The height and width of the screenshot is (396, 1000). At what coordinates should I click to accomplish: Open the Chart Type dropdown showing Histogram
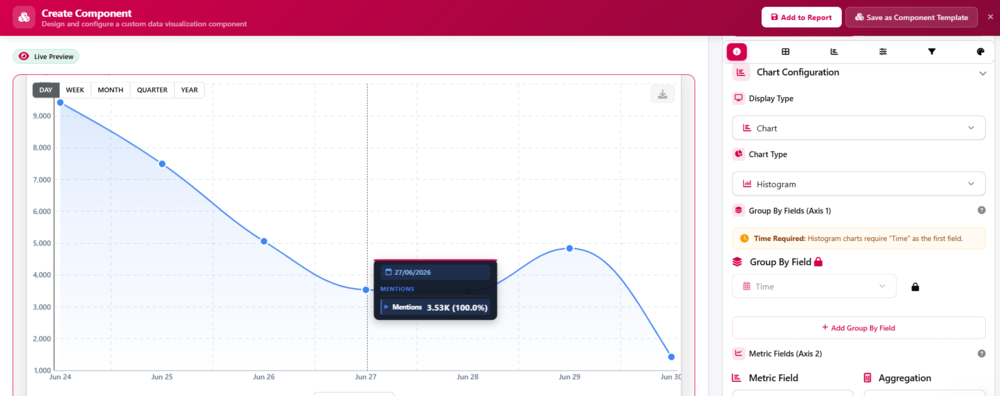(858, 184)
